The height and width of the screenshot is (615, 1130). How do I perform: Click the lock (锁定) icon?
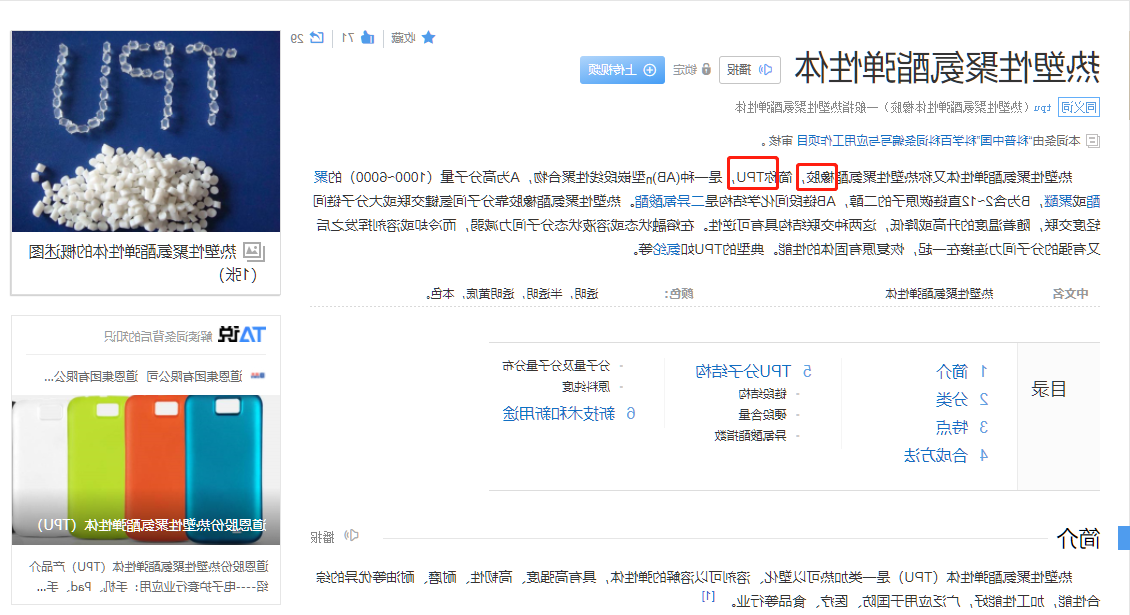tap(706, 69)
